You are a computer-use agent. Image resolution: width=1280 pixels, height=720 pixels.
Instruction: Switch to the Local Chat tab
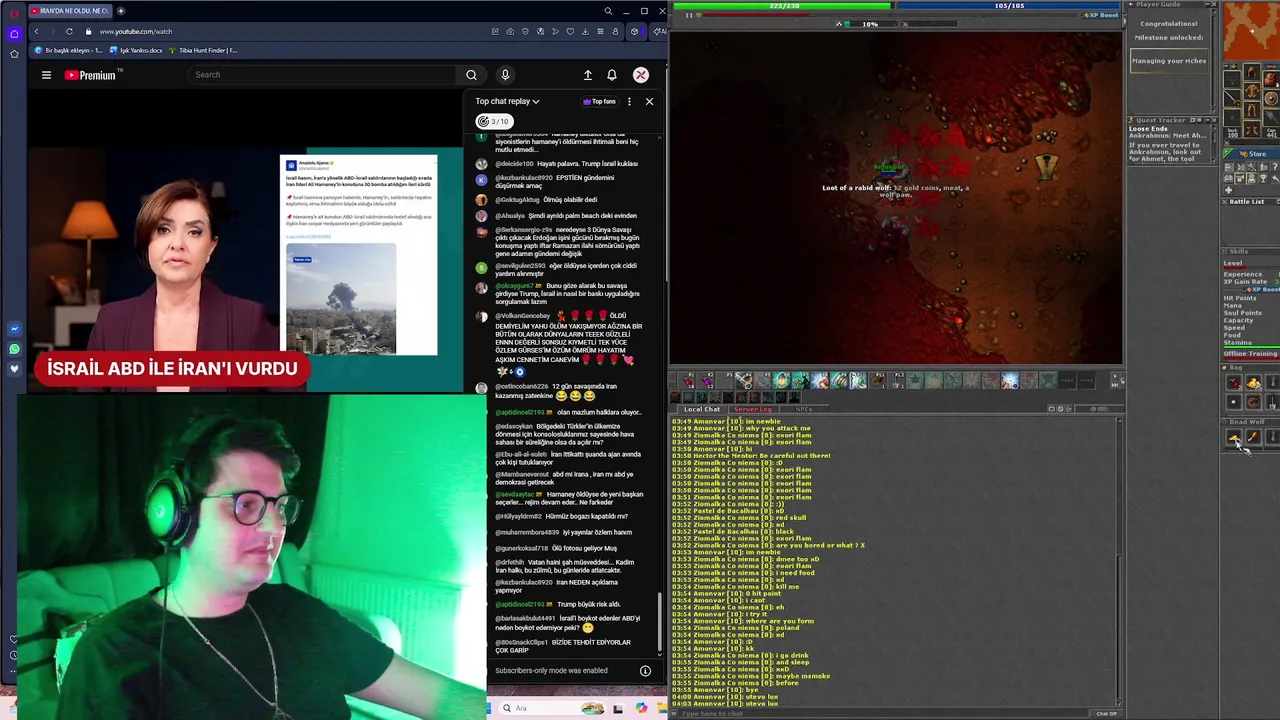point(701,409)
